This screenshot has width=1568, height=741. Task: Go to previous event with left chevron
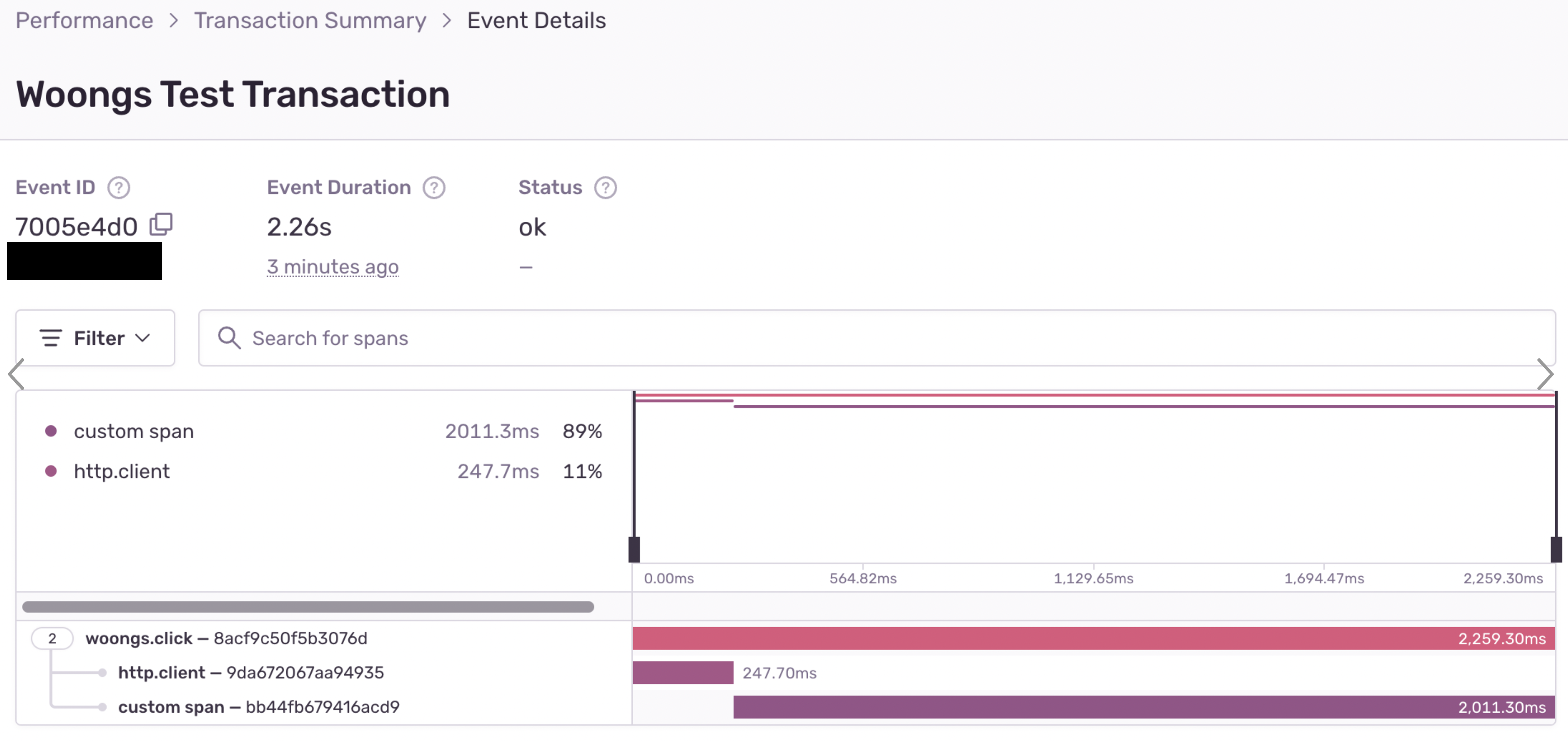(x=16, y=374)
